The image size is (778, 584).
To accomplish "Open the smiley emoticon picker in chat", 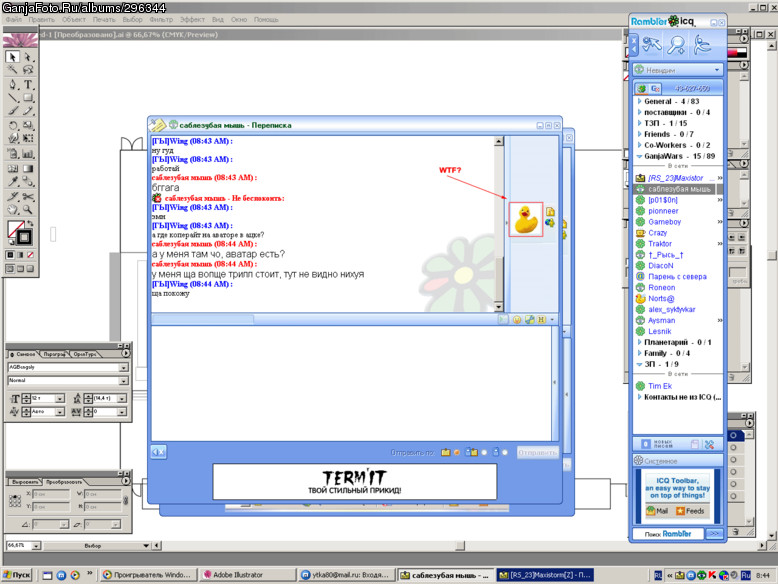I will (517, 320).
